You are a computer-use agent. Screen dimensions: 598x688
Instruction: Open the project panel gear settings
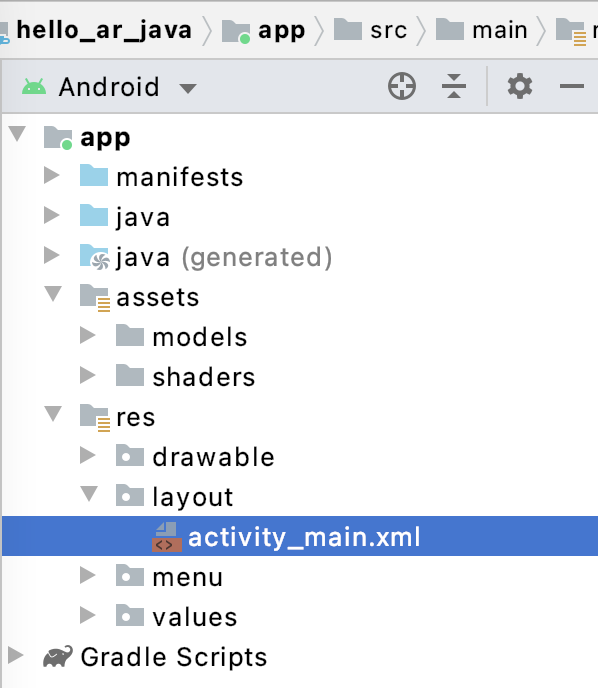(520, 86)
